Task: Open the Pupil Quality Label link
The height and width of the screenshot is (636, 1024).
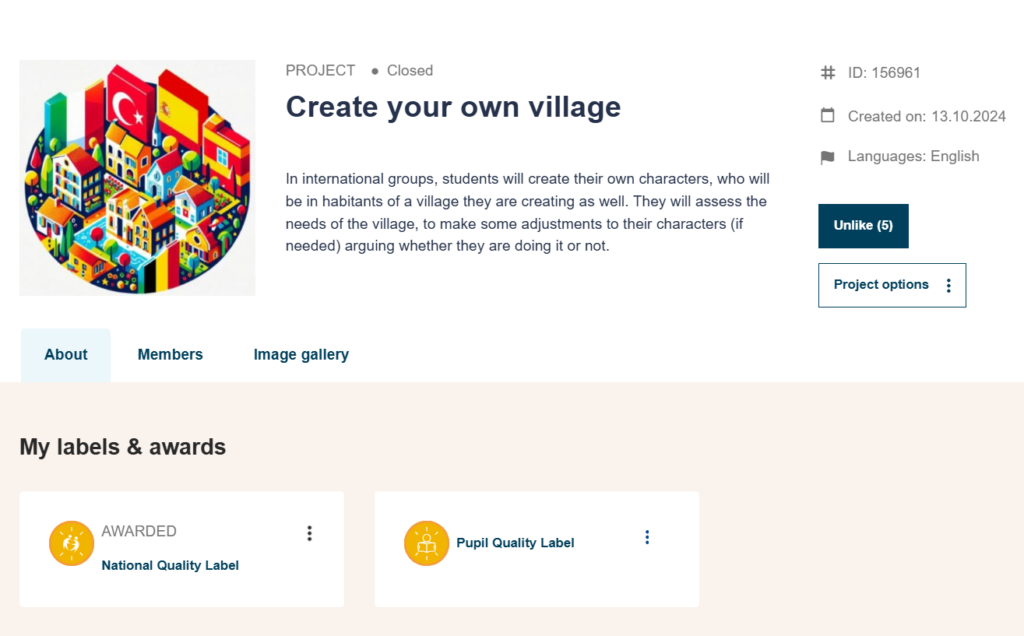Action: click(x=515, y=543)
